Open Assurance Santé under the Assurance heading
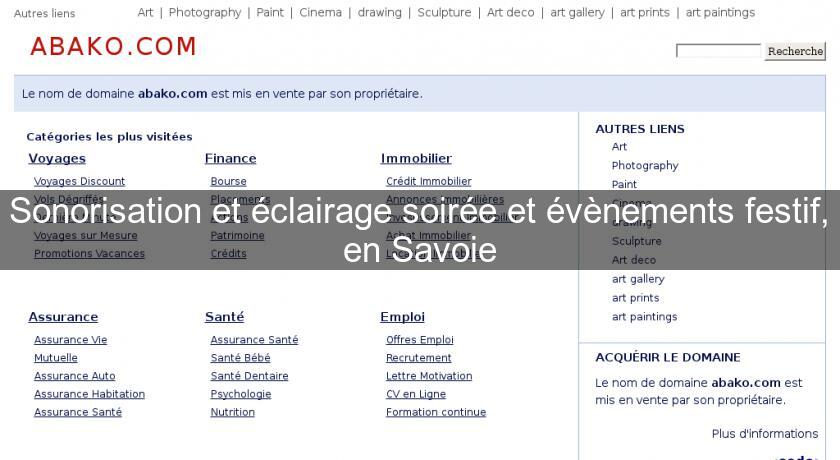Screen dimensions: 840x460 tap(78, 412)
